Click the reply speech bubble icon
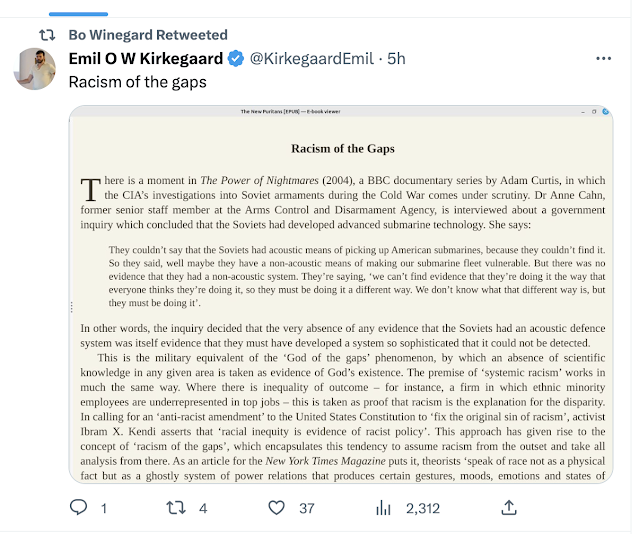Viewport: 639px width, 534px height. click(78, 508)
